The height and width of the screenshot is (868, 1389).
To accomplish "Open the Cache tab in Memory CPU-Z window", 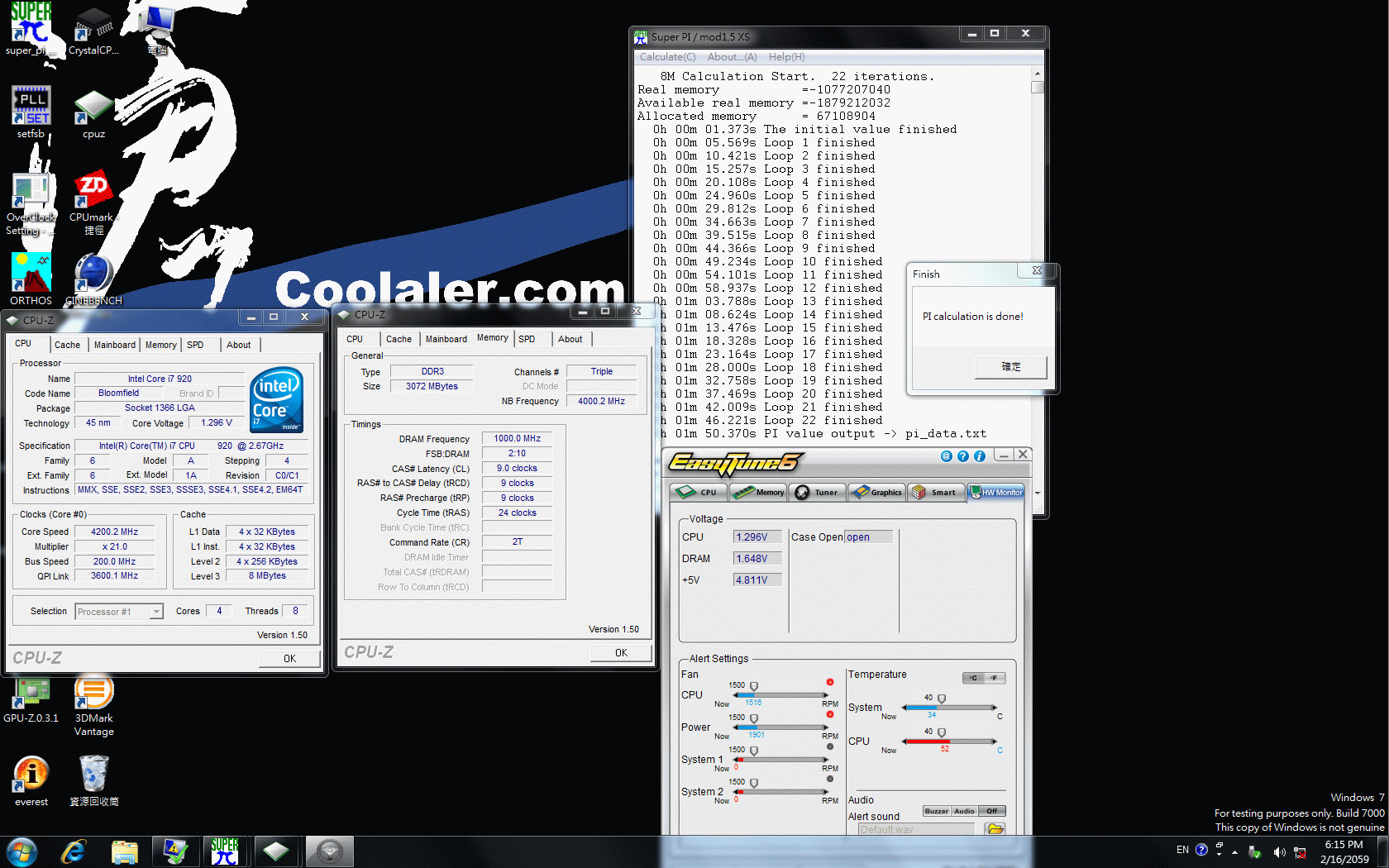I will pos(399,339).
